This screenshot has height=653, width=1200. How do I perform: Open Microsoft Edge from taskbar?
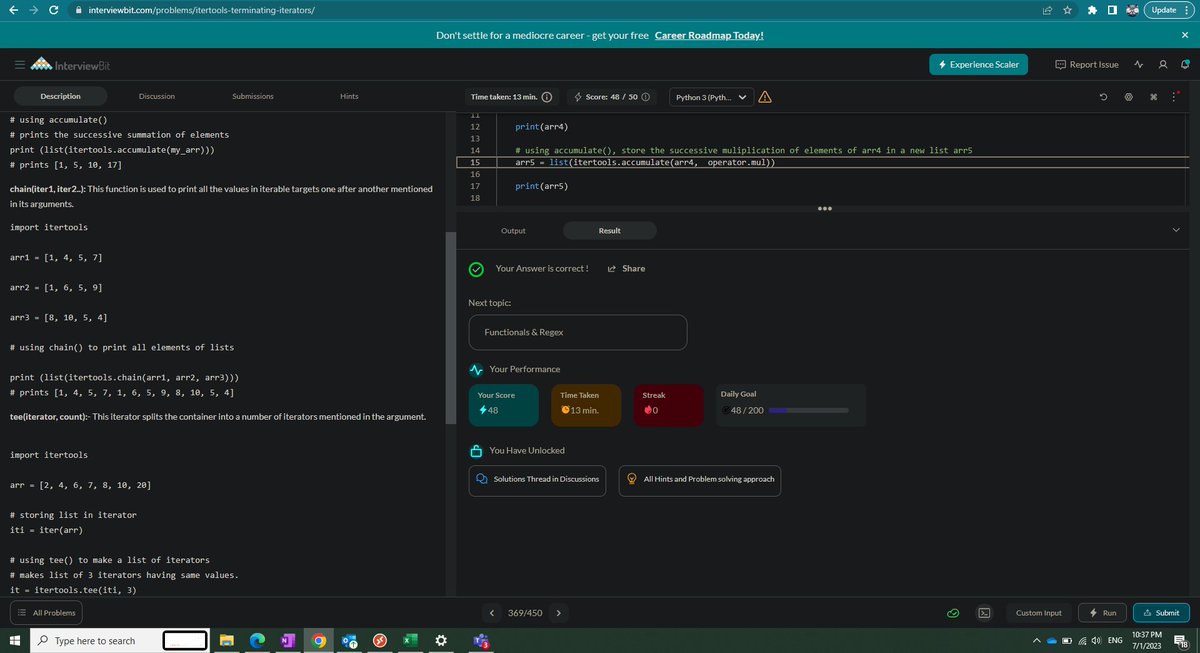(x=257, y=640)
